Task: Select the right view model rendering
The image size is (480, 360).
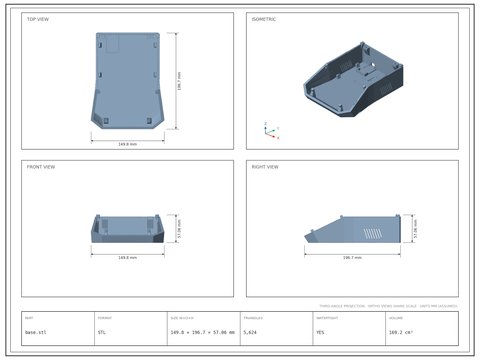Action: (x=352, y=229)
